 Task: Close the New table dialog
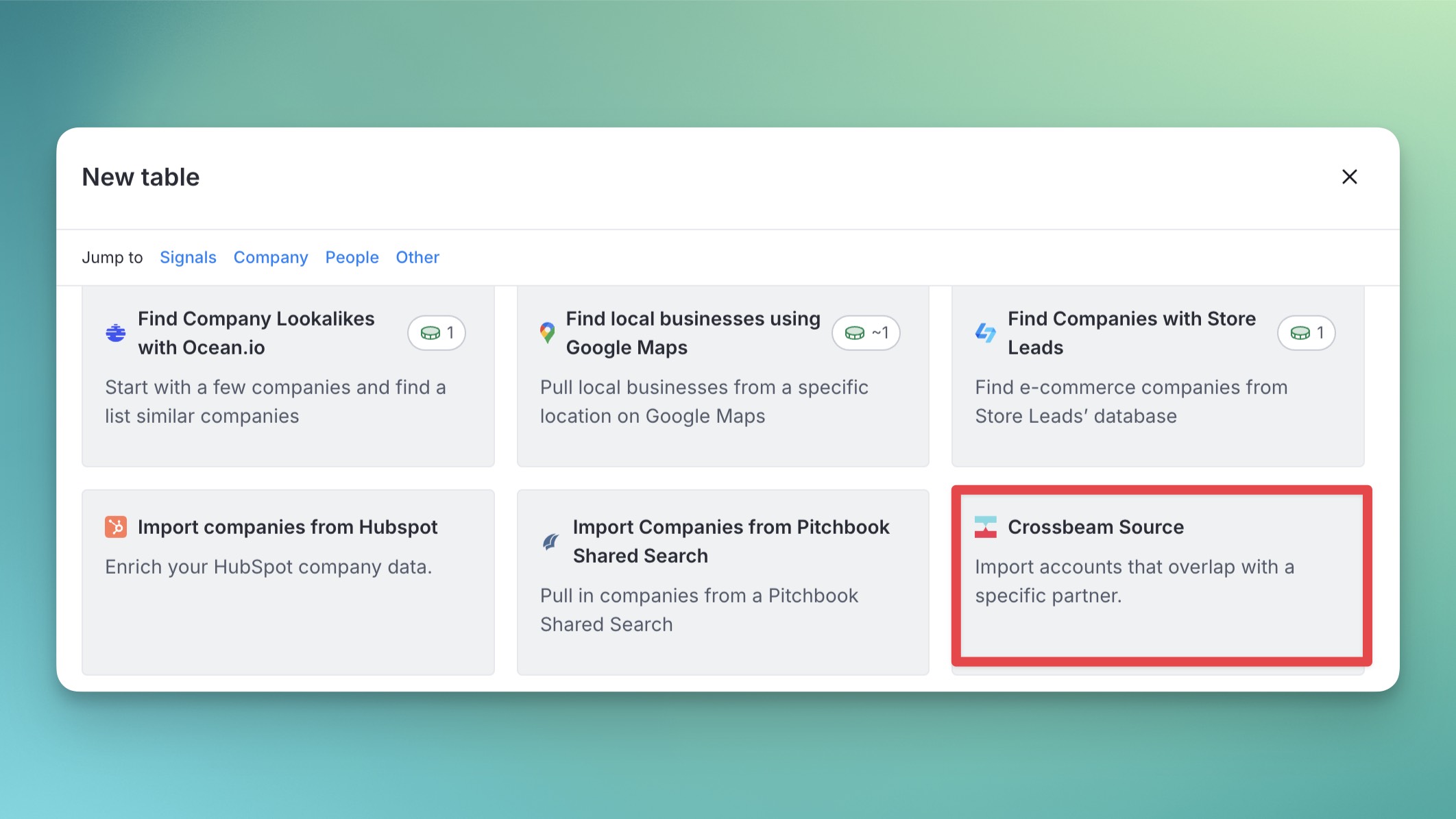pos(1349,177)
